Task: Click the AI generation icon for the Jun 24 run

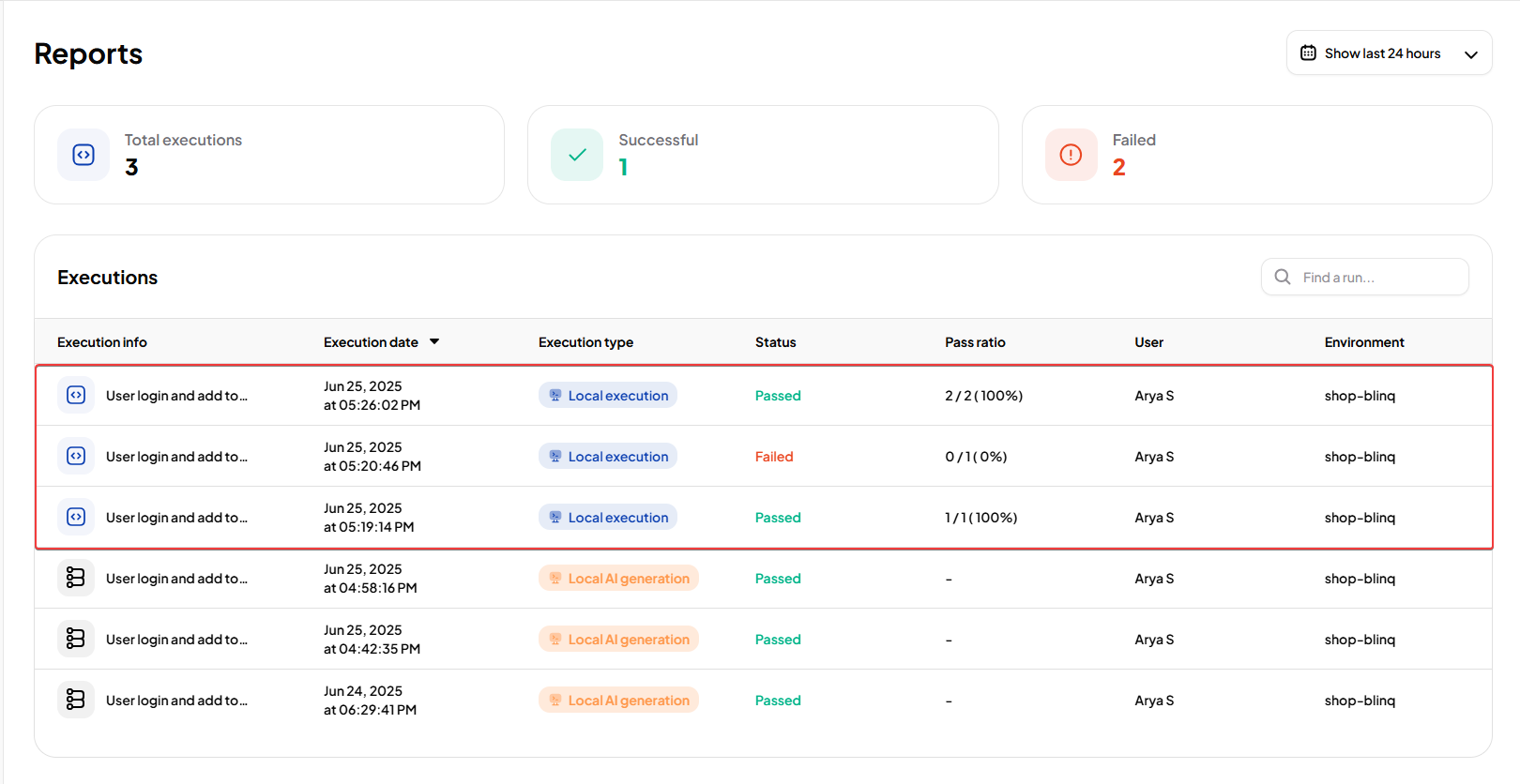Action: (x=76, y=700)
